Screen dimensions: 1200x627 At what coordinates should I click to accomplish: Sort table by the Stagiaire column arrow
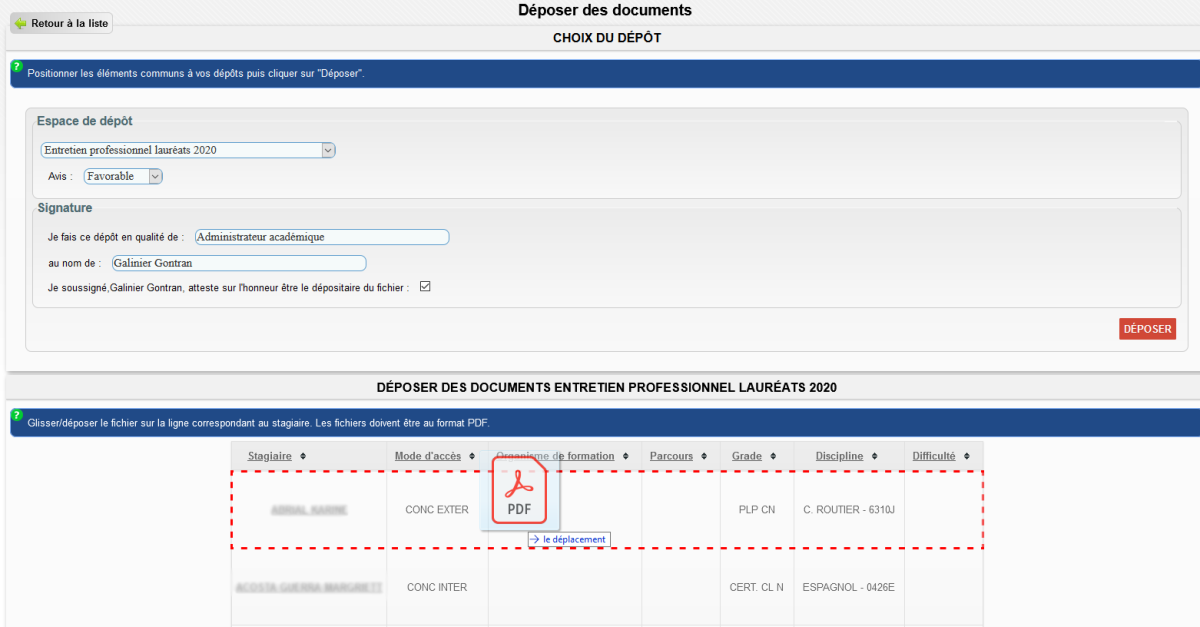point(303,457)
